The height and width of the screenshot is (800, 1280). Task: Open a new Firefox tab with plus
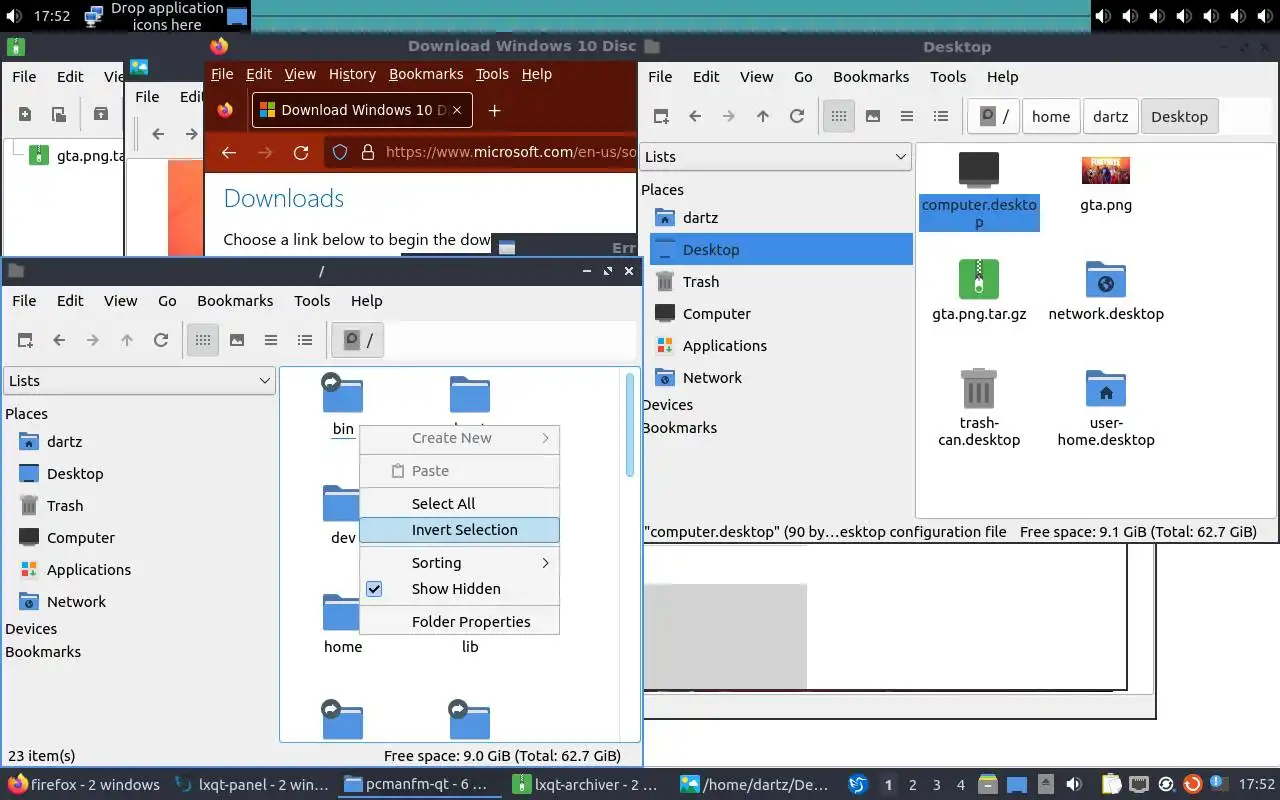coord(494,110)
